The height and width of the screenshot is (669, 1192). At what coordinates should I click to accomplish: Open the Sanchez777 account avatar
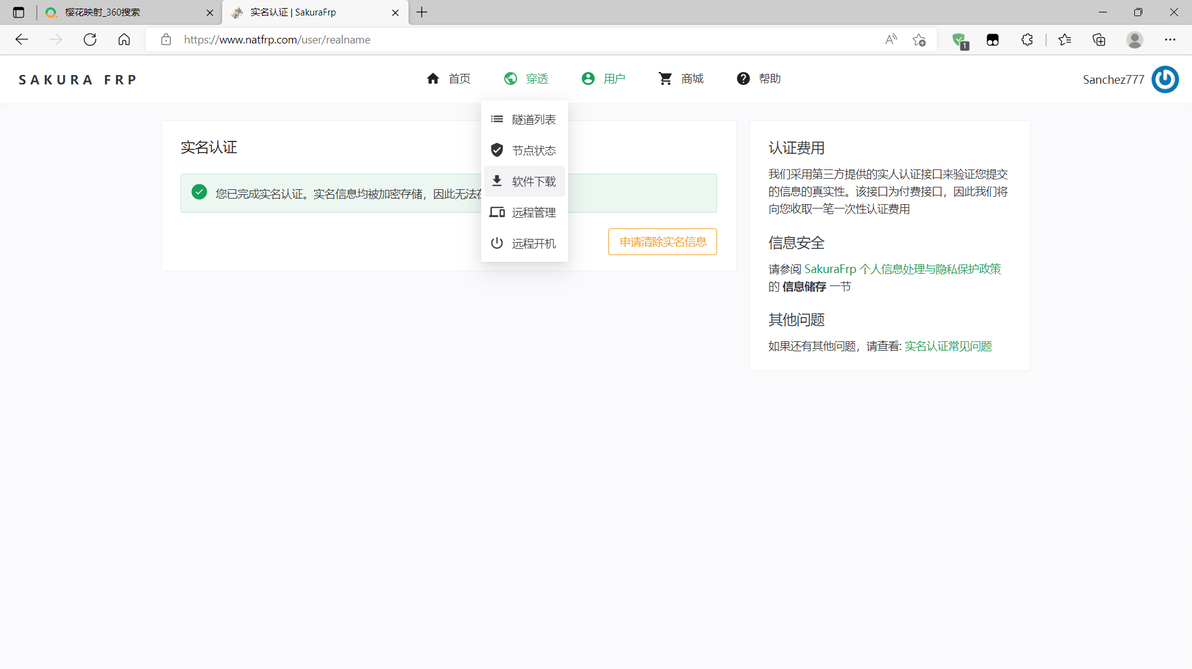pos(1165,79)
